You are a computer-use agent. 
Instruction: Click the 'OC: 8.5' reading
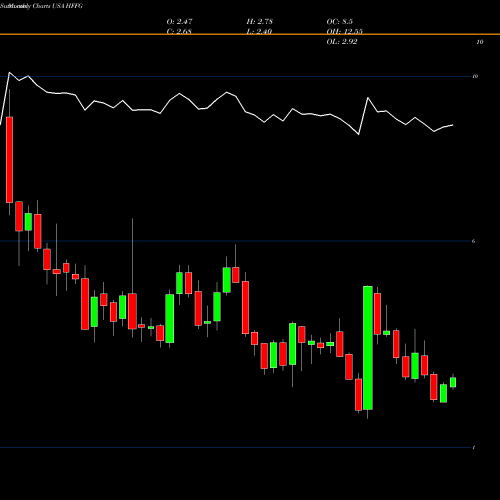coord(340,22)
